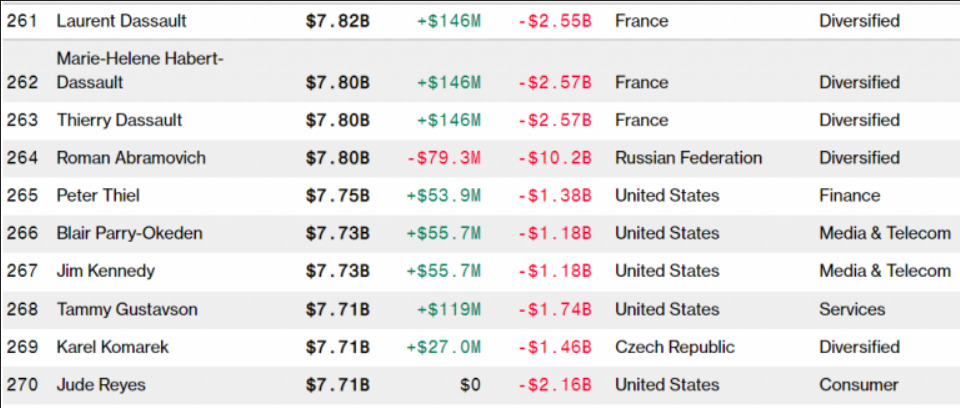Click on Jude Reyes's name
The height and width of the screenshot is (408, 960).
(99, 385)
